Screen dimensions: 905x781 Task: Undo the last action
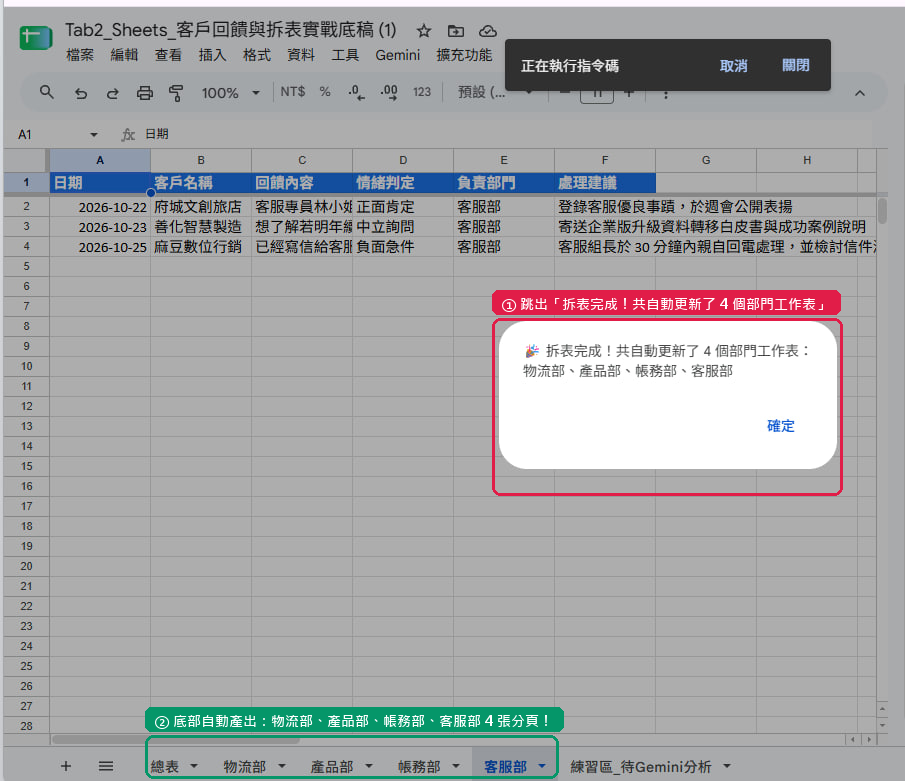click(81, 93)
